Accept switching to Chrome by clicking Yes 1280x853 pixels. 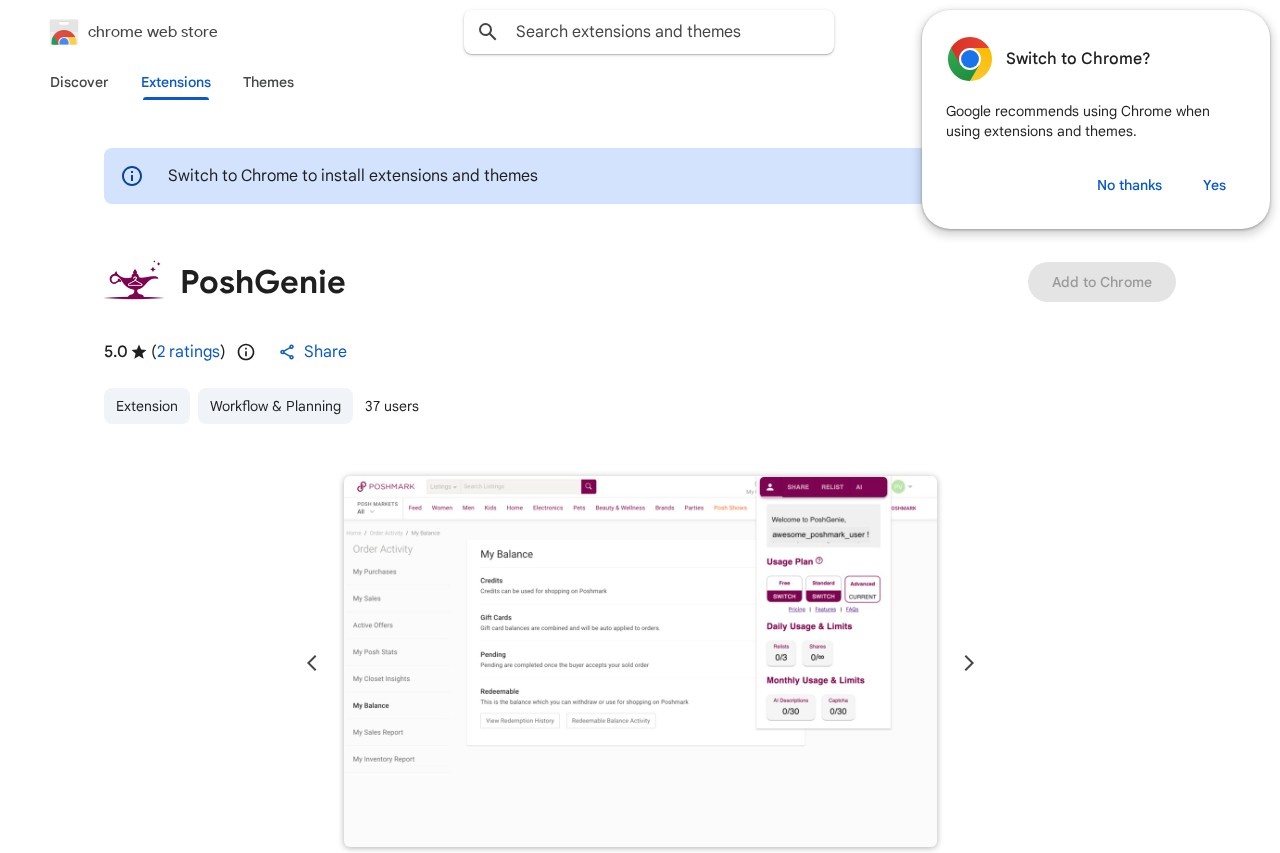point(1214,185)
